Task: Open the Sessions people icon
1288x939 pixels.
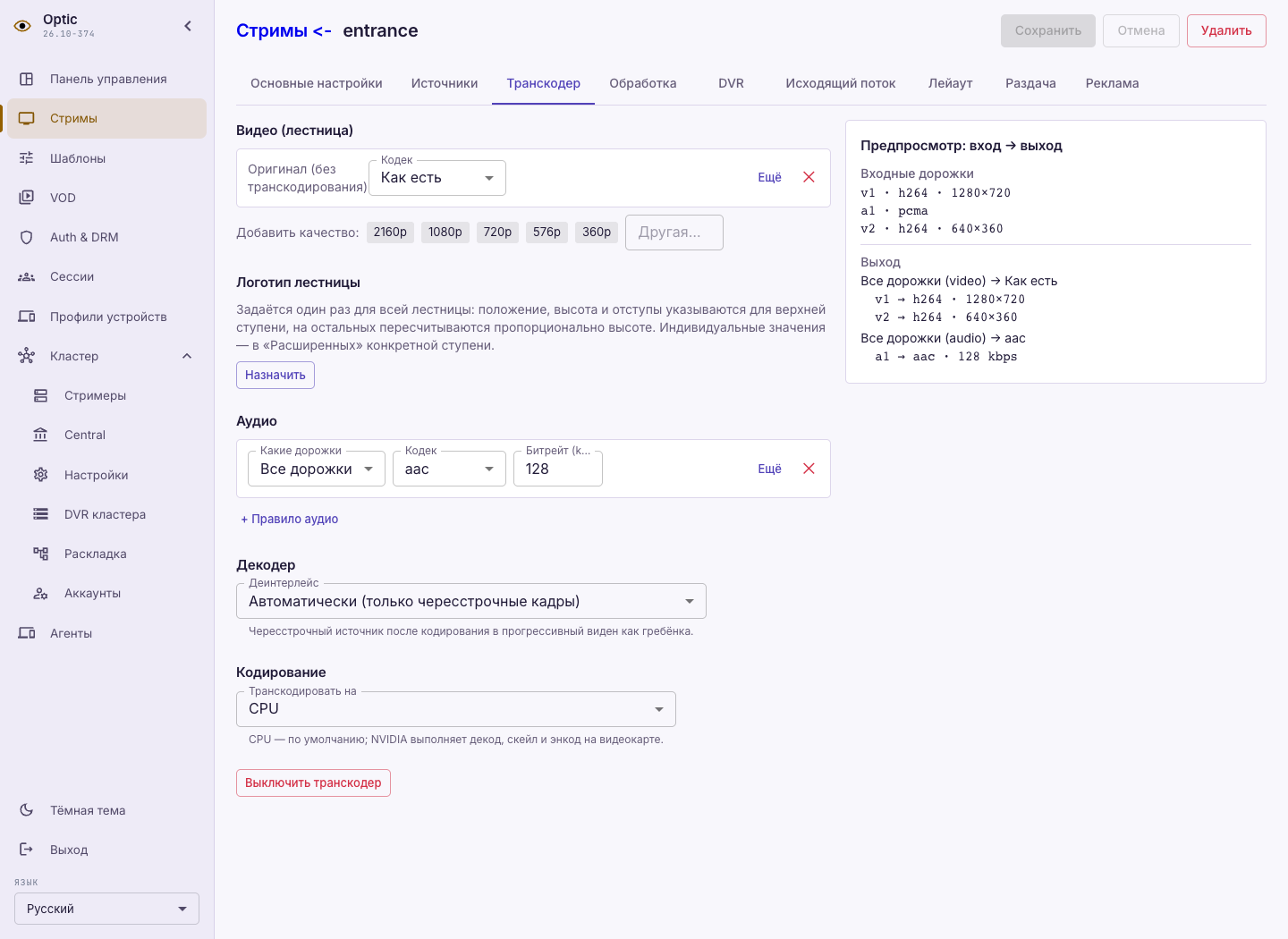Action: (x=27, y=276)
